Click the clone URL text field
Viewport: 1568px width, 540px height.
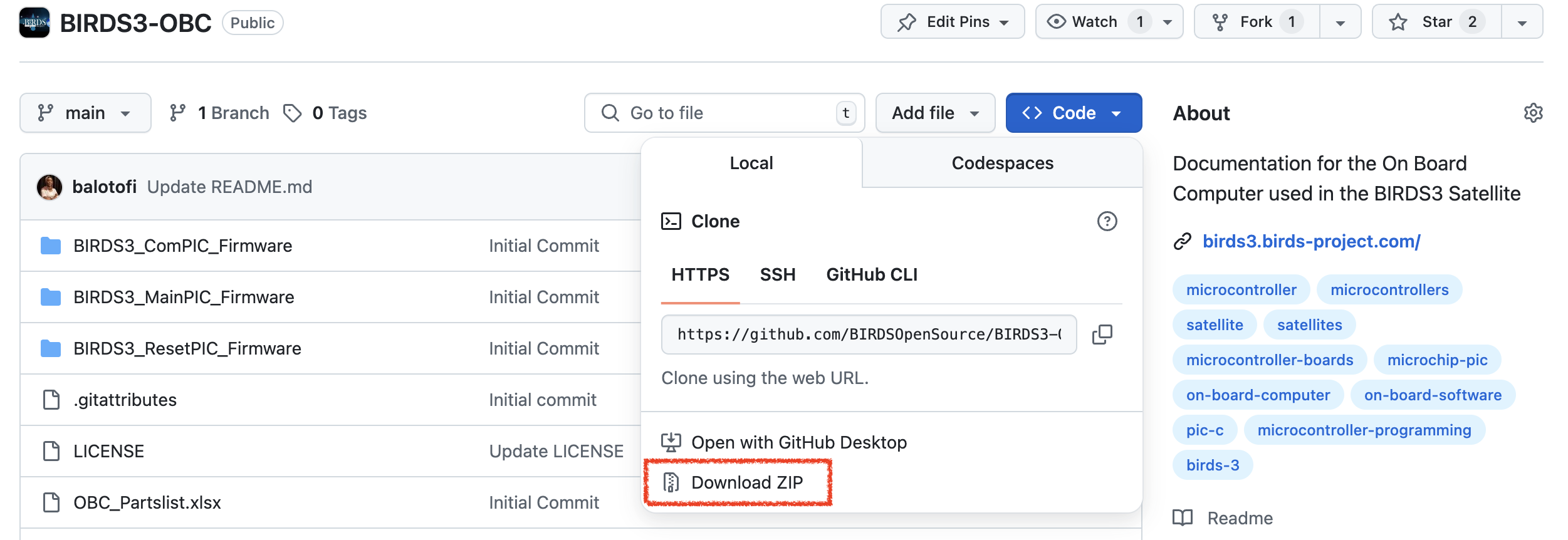(869, 335)
